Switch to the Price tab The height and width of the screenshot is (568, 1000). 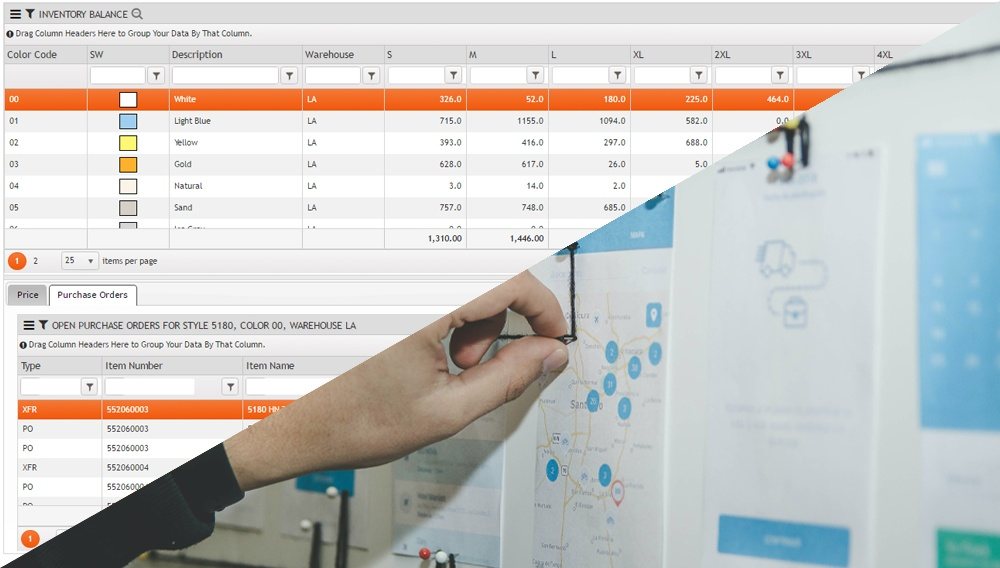tap(27, 295)
